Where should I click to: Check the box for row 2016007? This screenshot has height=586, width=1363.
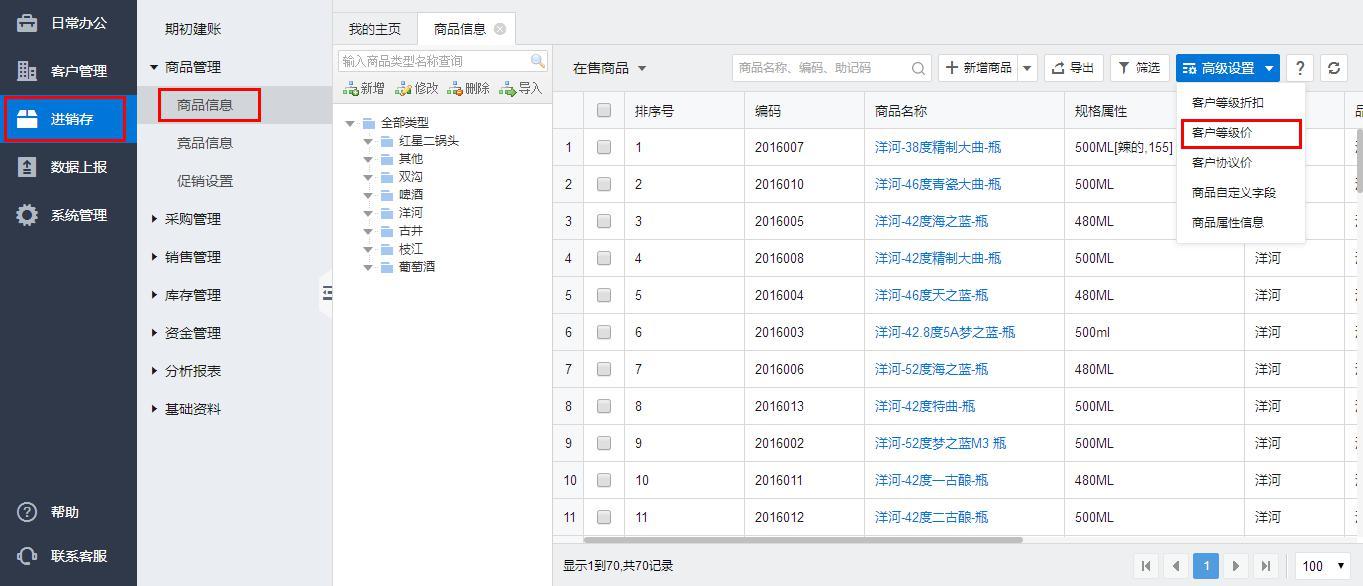(604, 147)
